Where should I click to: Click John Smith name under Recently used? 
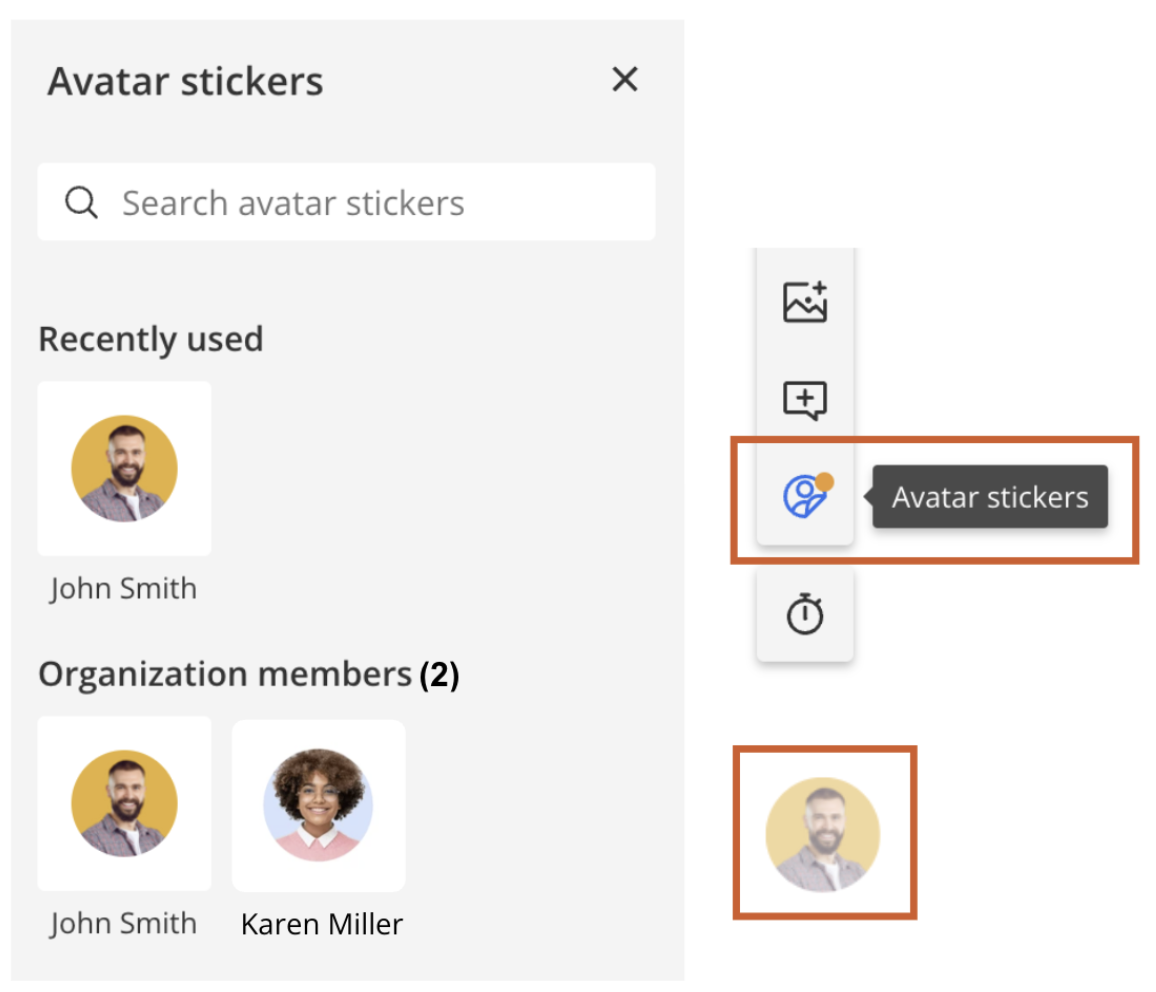(124, 589)
